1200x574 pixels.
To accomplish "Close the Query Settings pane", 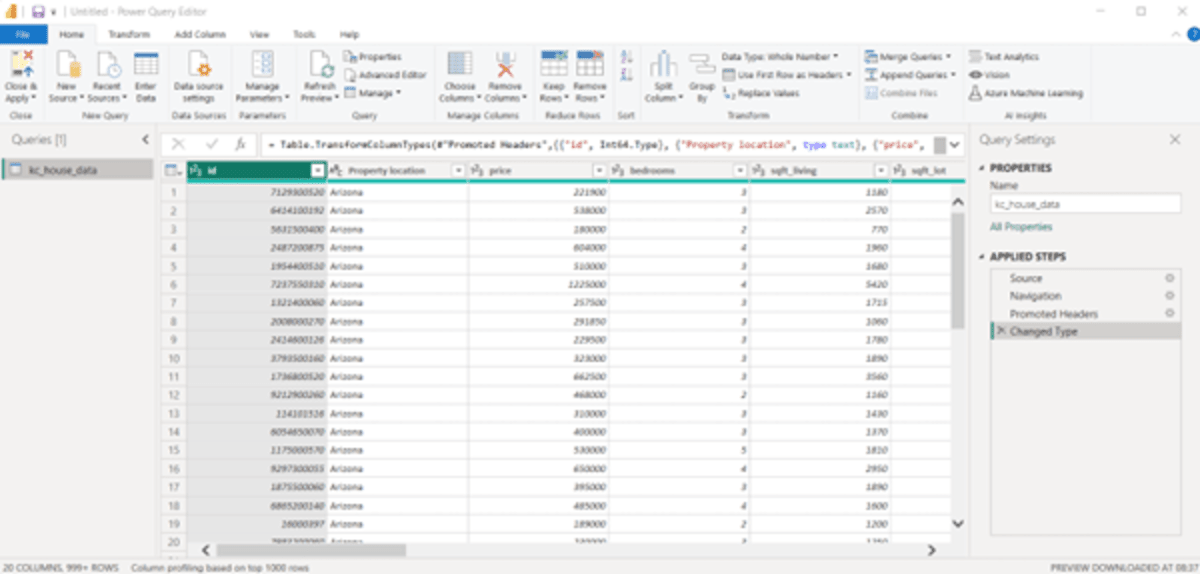I will [1175, 140].
